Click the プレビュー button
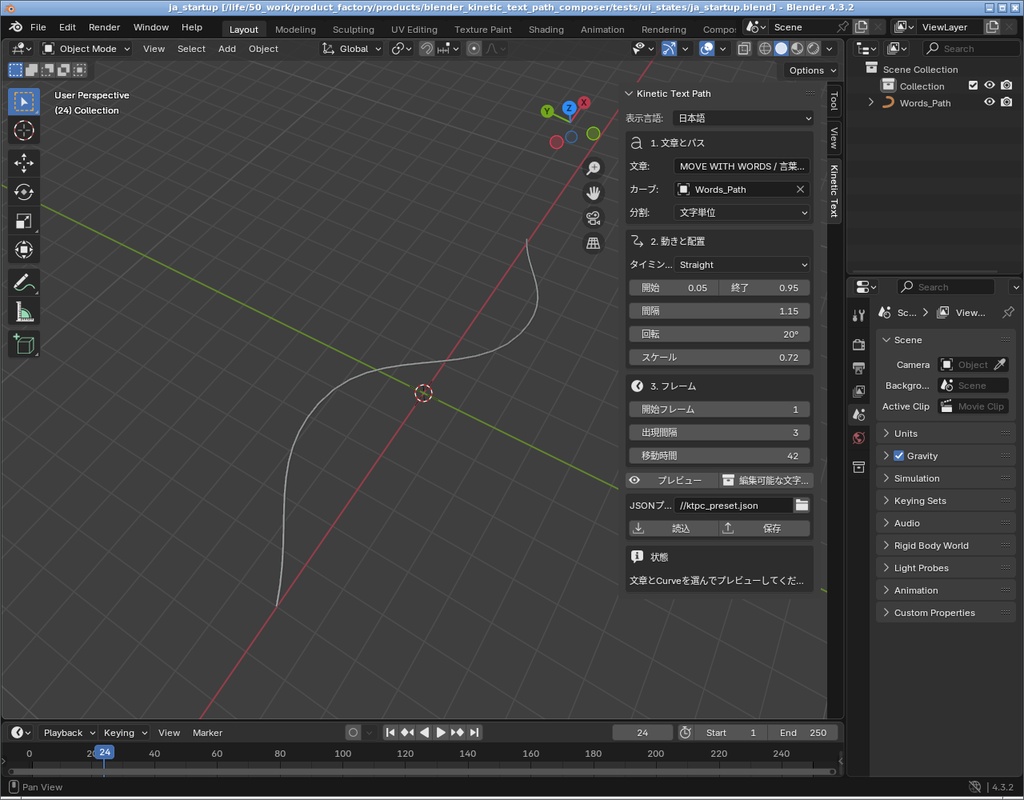The image size is (1024, 800). click(671, 481)
